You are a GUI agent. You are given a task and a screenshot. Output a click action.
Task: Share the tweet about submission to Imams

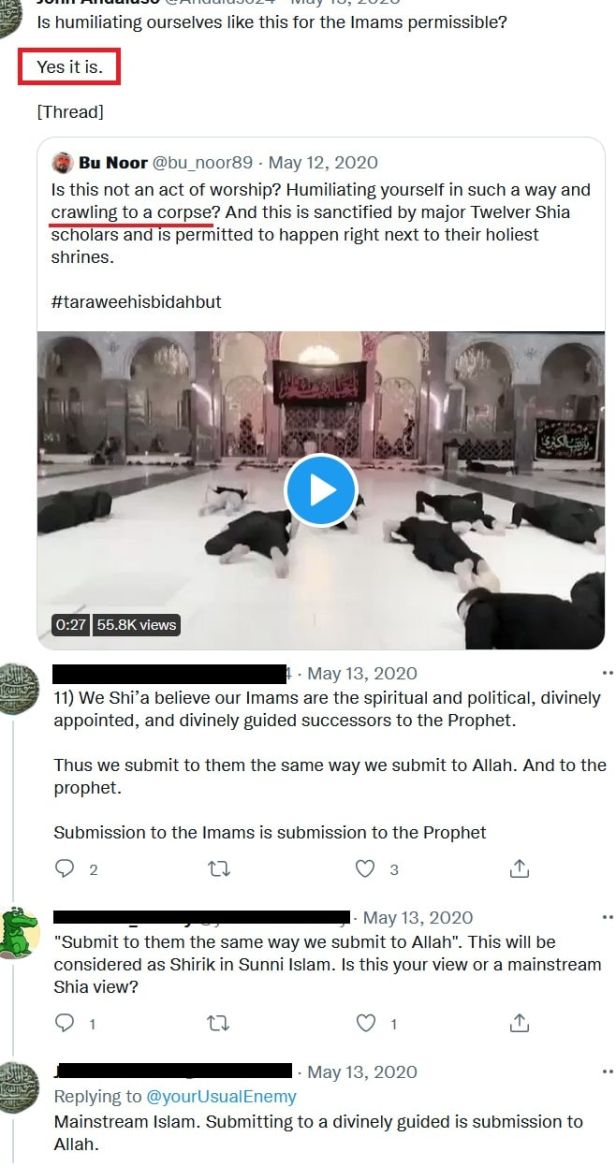tap(519, 868)
